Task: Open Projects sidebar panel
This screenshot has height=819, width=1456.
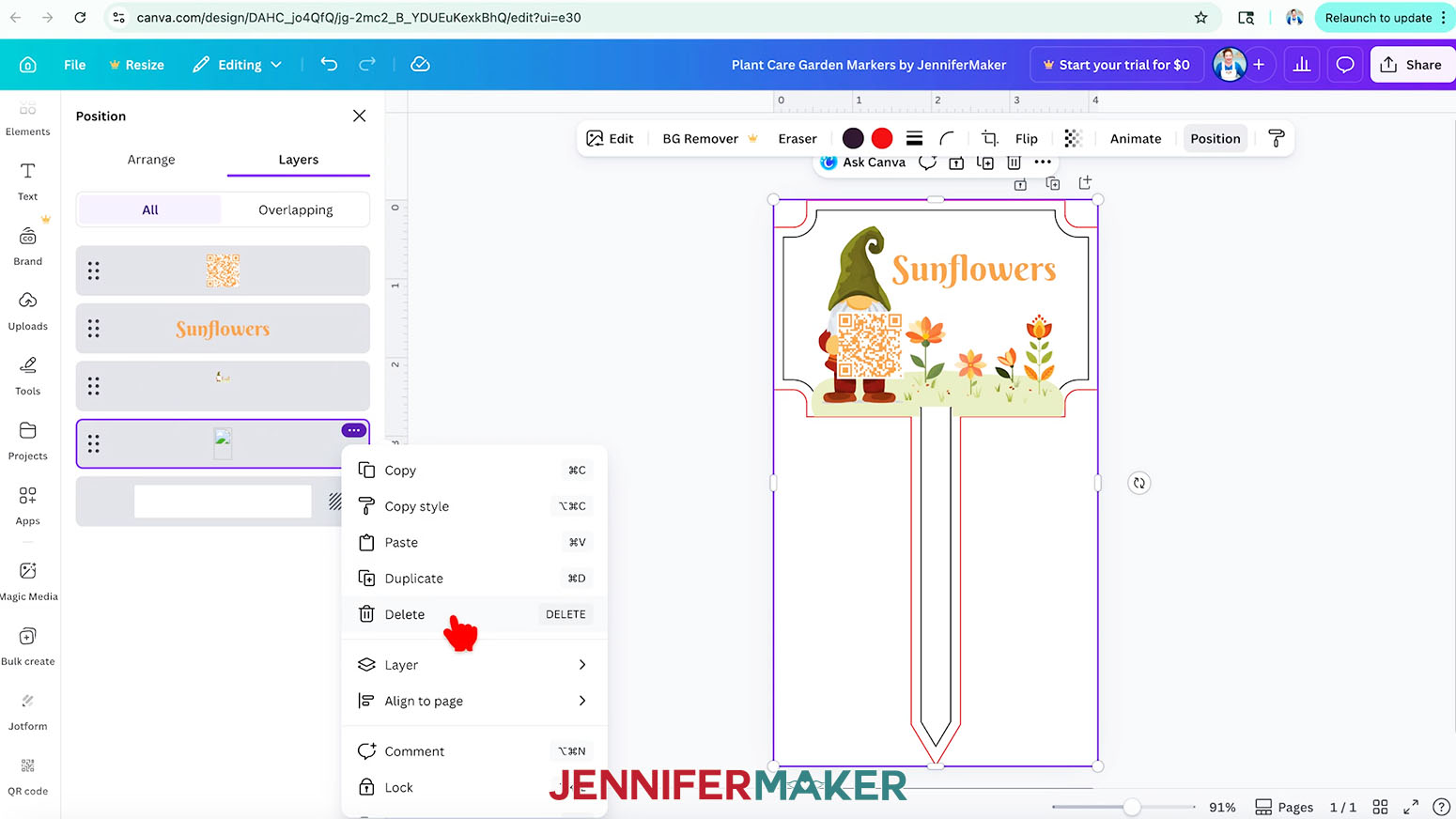Action: [28, 440]
